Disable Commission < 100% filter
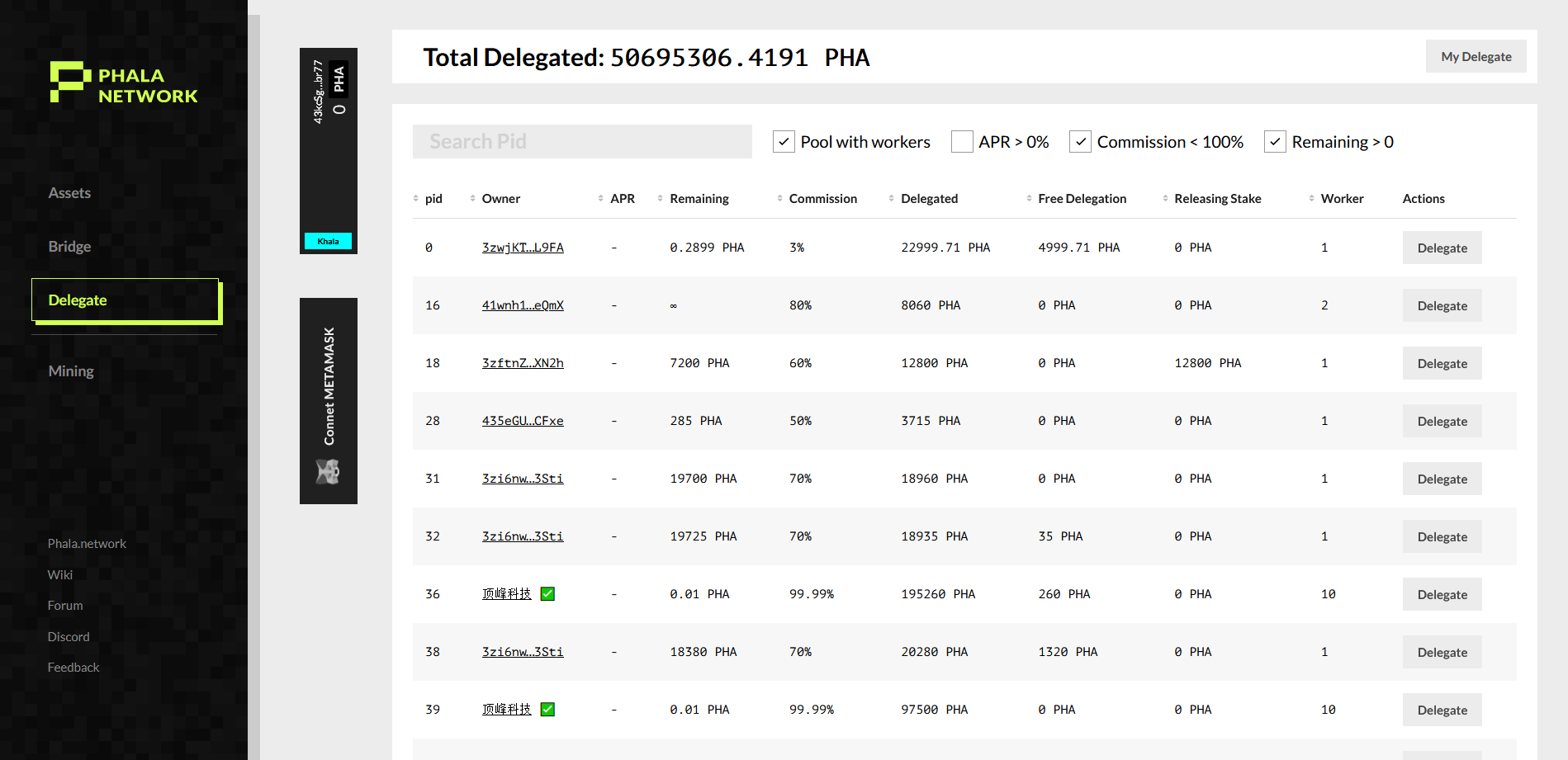Viewport: 1568px width, 760px height. click(x=1080, y=142)
